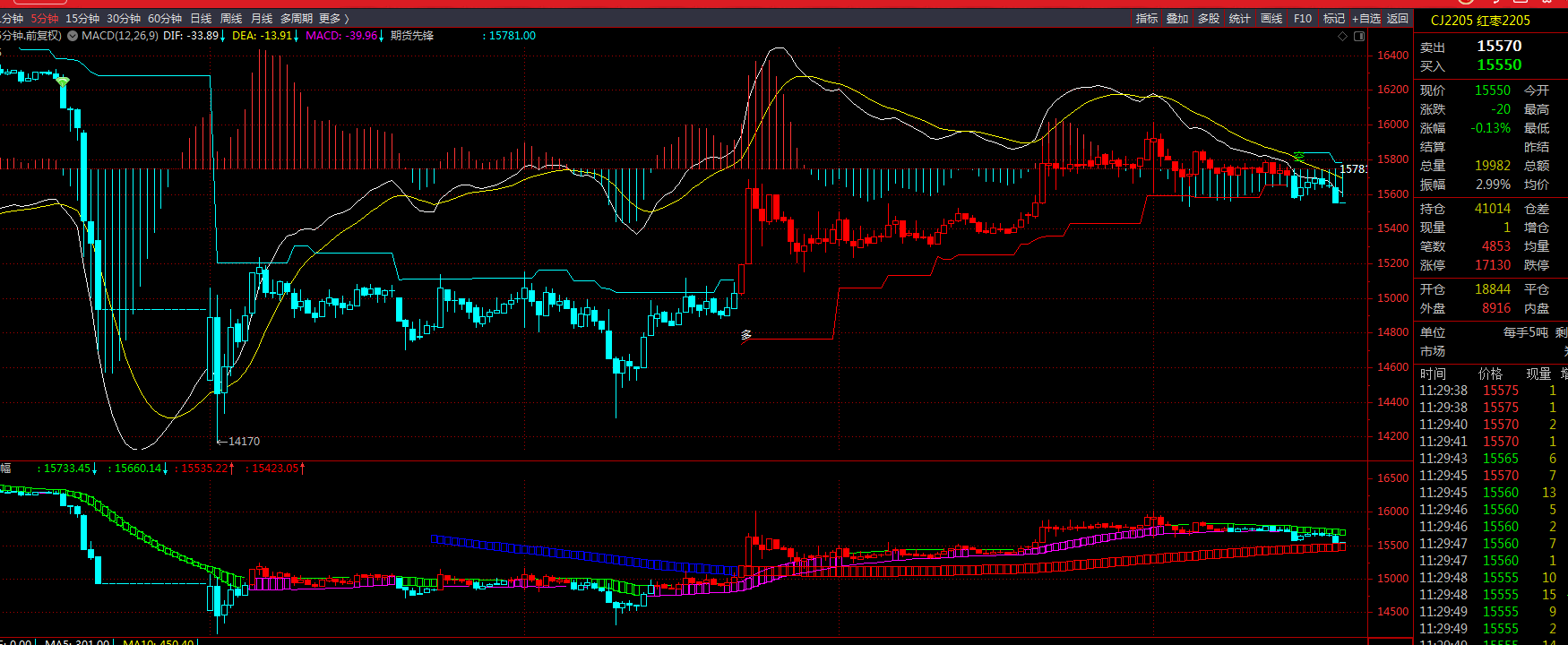Switch to 30分钟 period tab
This screenshot has height=645, width=1568.
[124, 18]
